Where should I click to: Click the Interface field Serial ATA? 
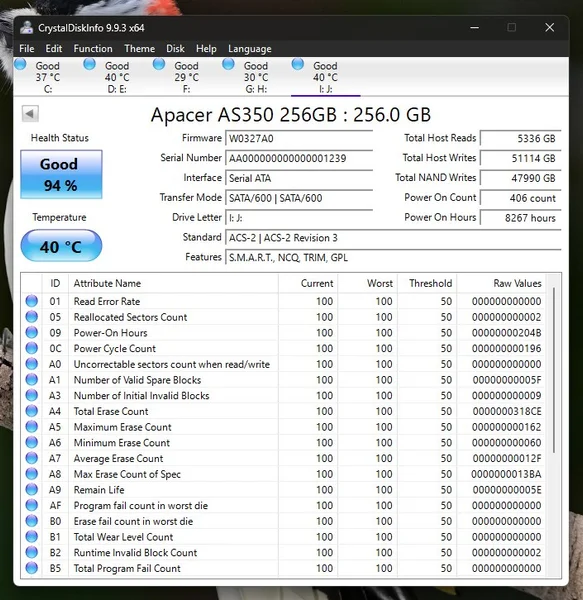click(299, 178)
